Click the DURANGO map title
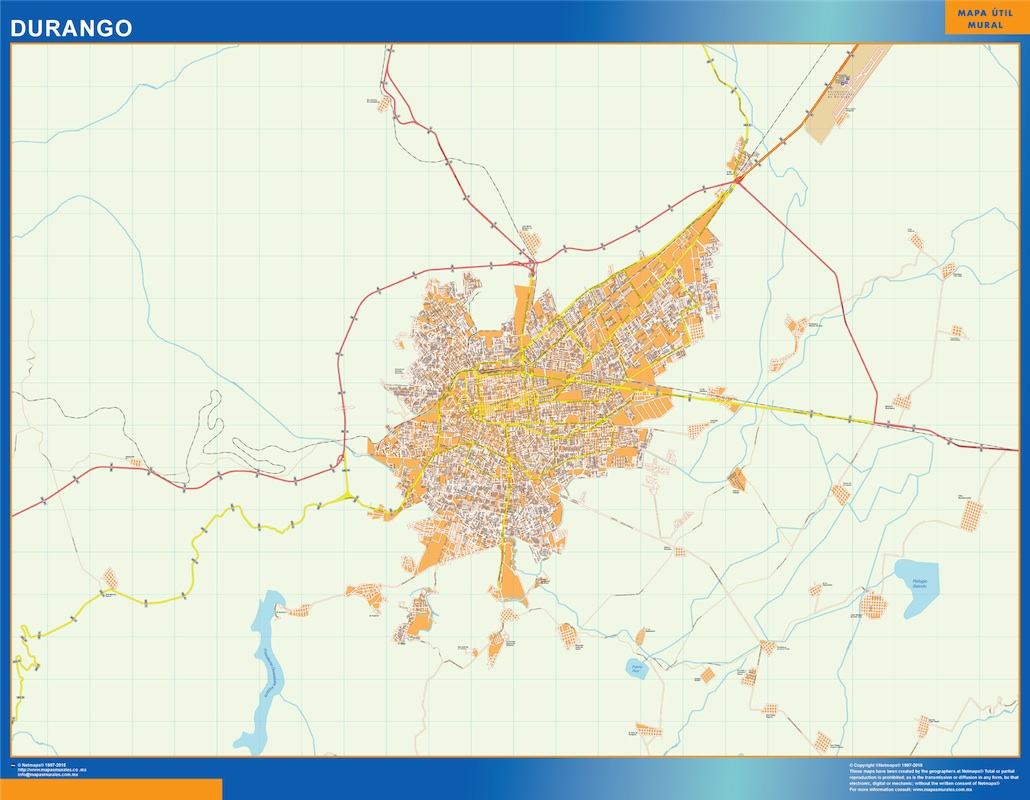1030x800 pixels. point(71,28)
